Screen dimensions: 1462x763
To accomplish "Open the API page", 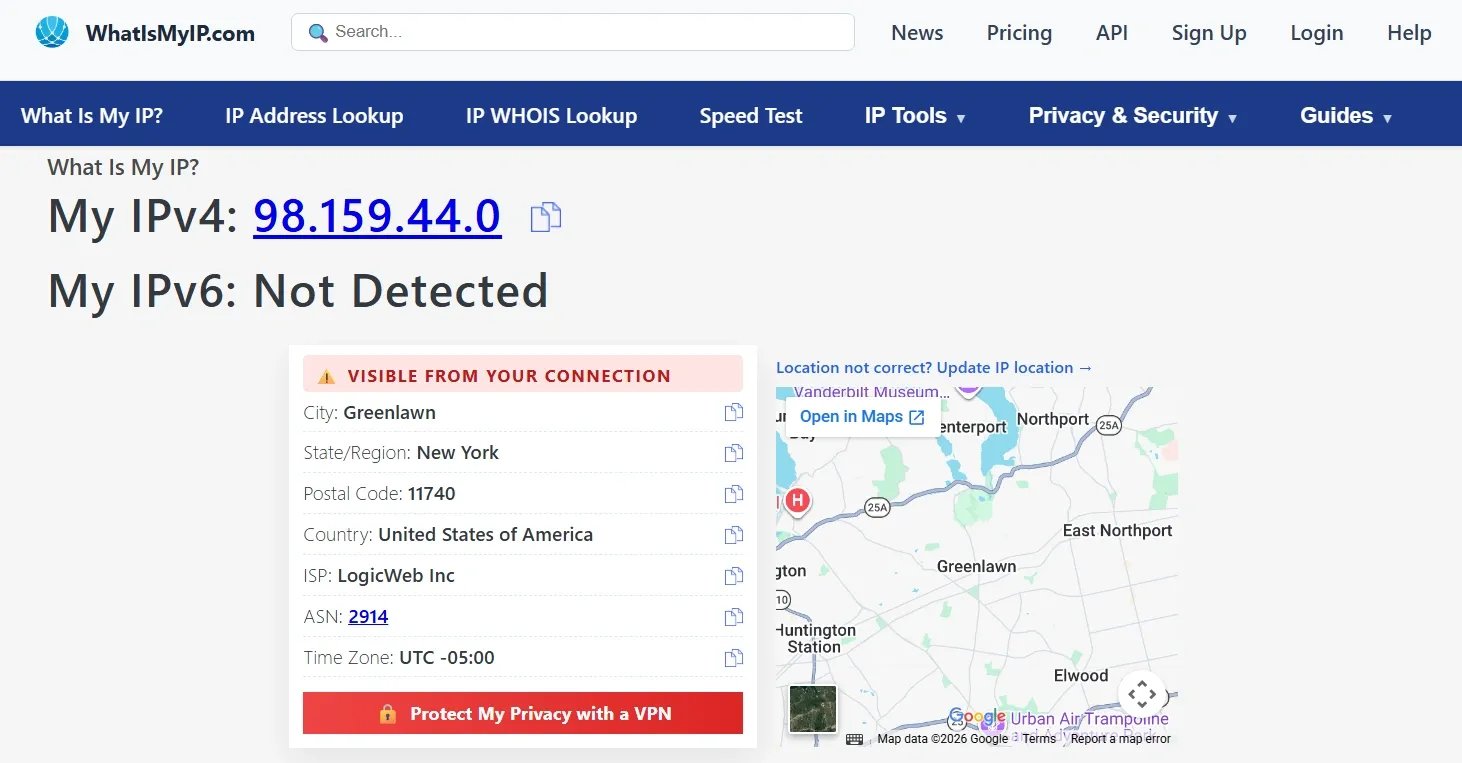I will pos(1112,33).
